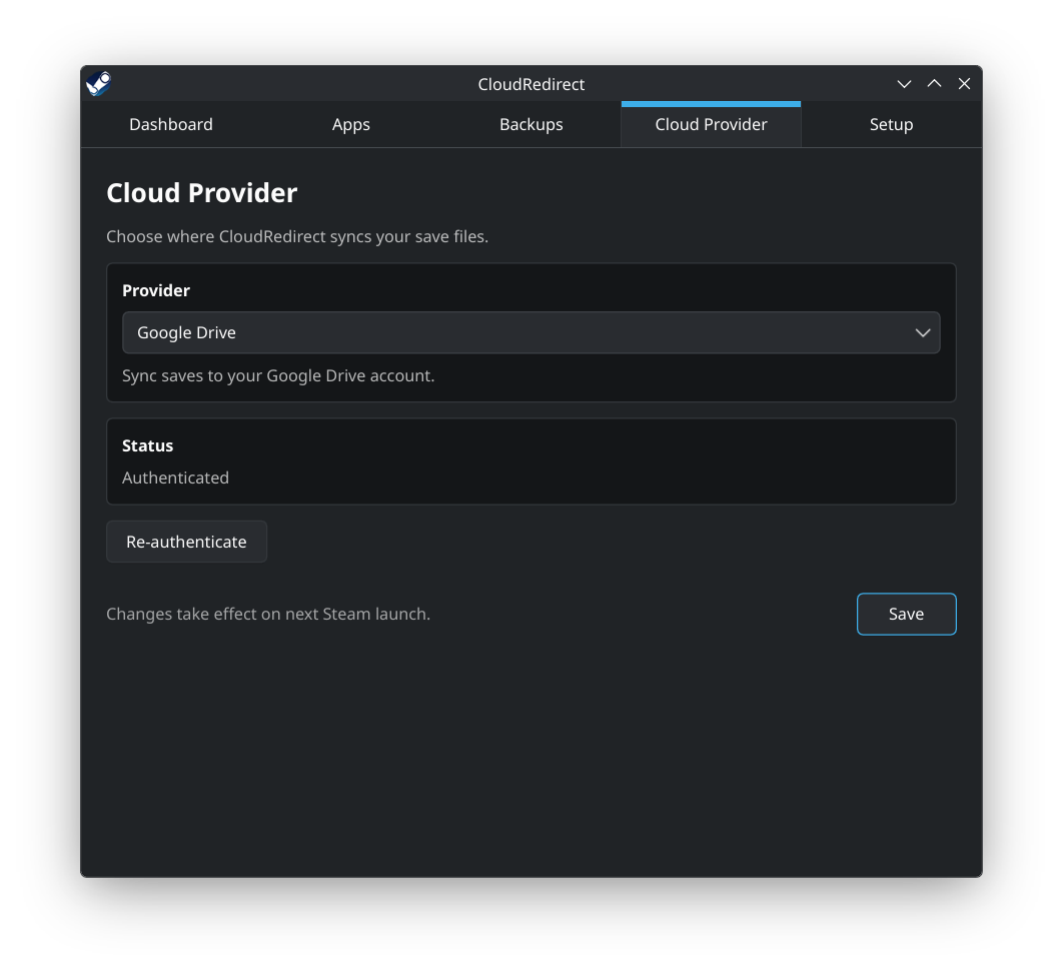Click the CloudRedirect window title text
Viewport: 1063px width, 973px height.
point(531,84)
